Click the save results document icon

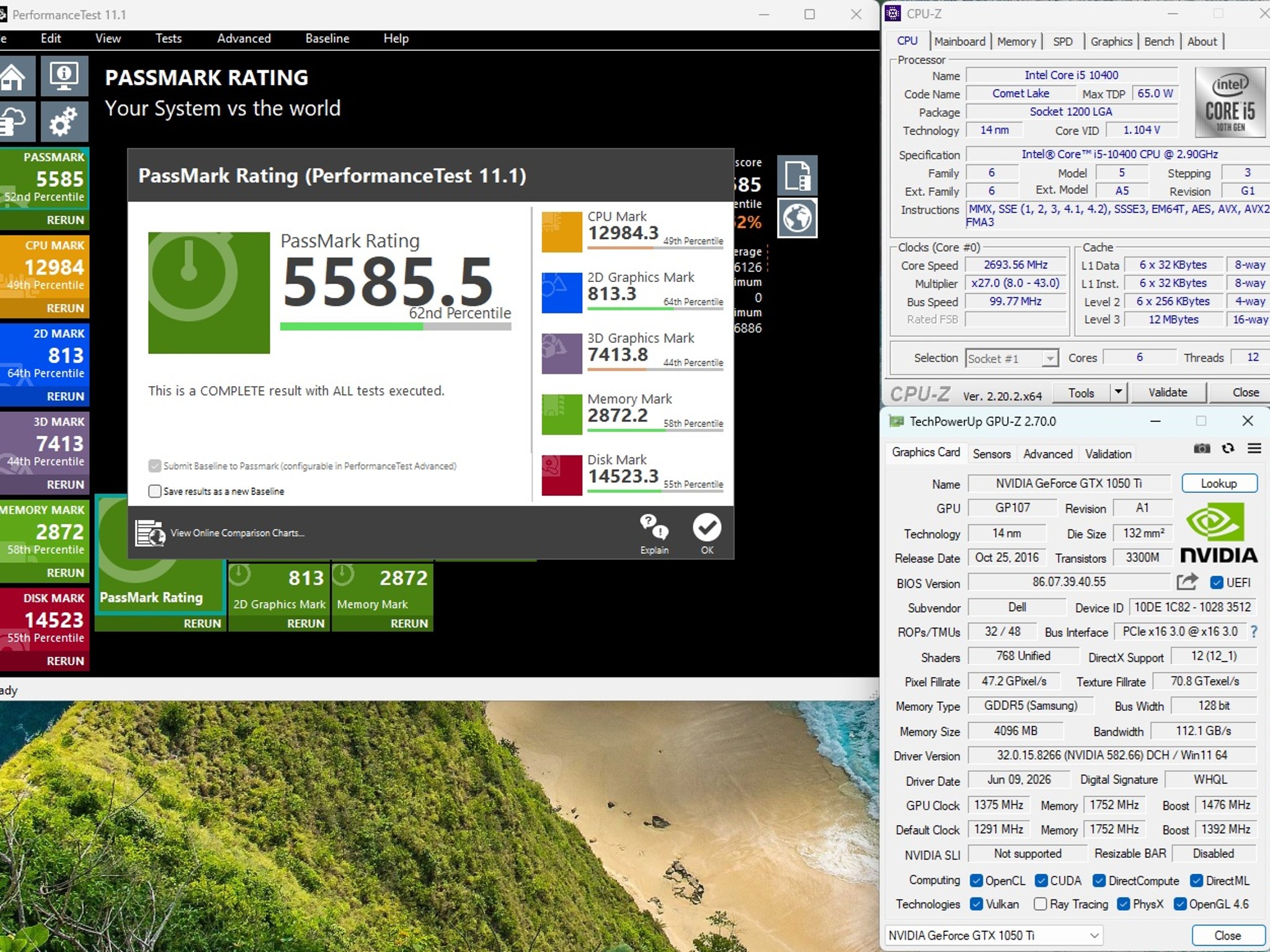tap(797, 175)
